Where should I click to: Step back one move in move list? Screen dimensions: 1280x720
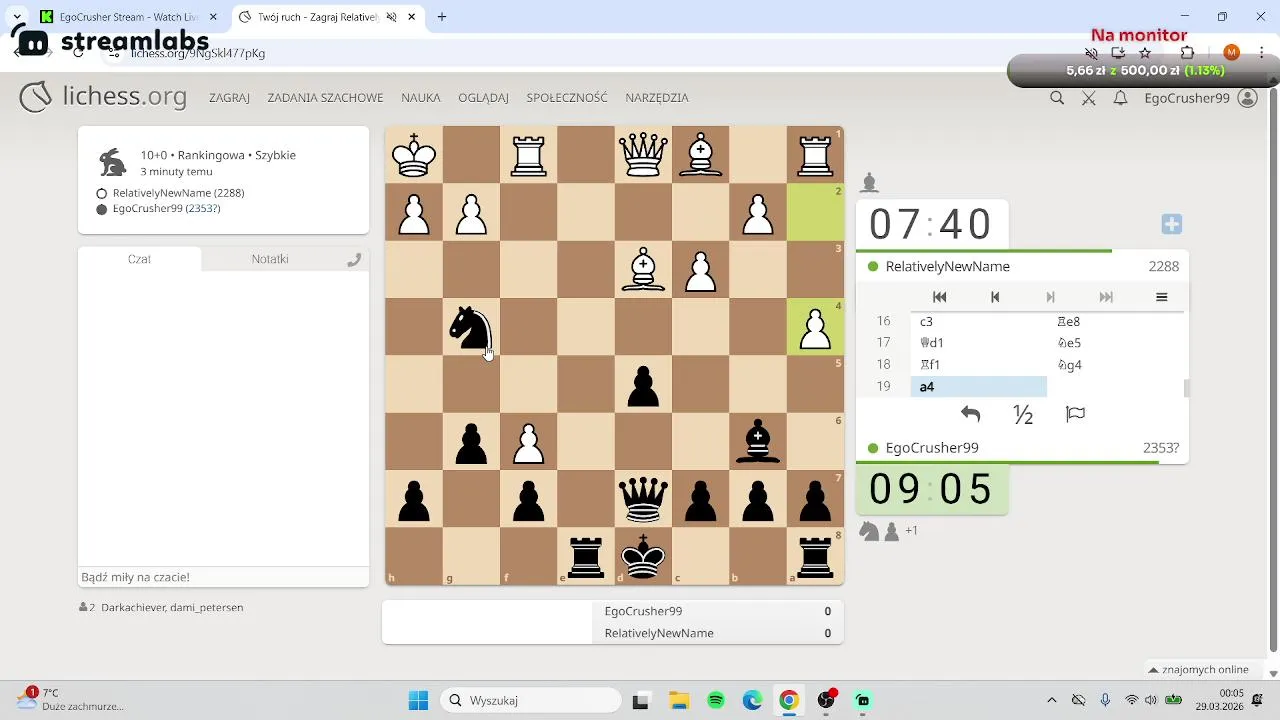pyautogui.click(x=995, y=297)
